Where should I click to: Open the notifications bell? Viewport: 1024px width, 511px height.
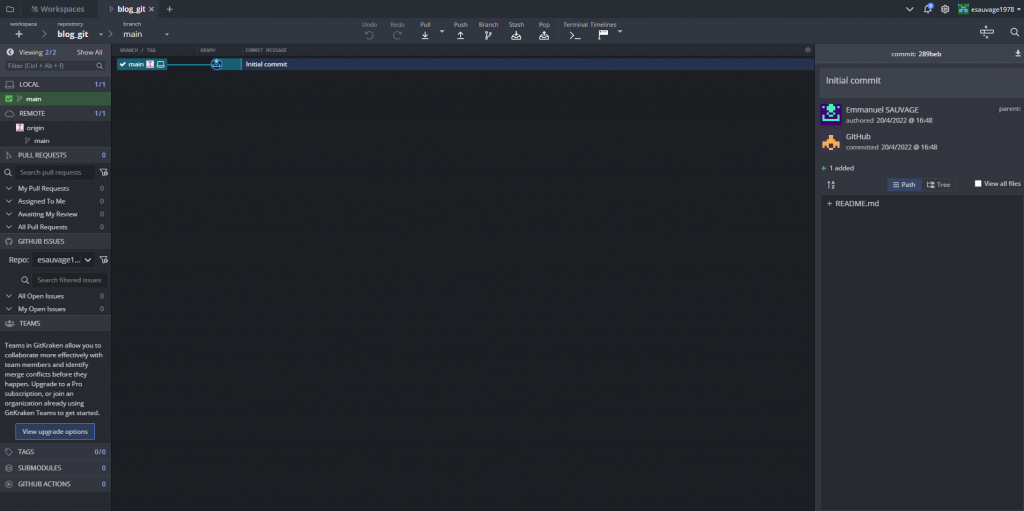tap(928, 9)
